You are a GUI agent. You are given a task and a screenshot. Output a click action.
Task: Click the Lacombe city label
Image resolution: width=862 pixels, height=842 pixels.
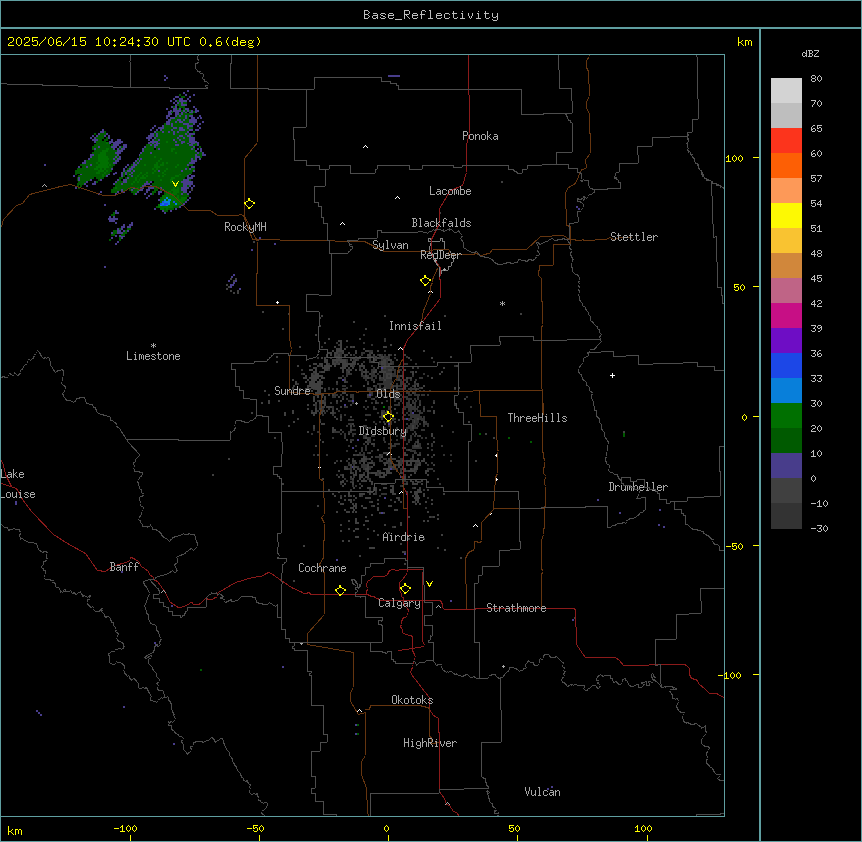click(x=450, y=191)
